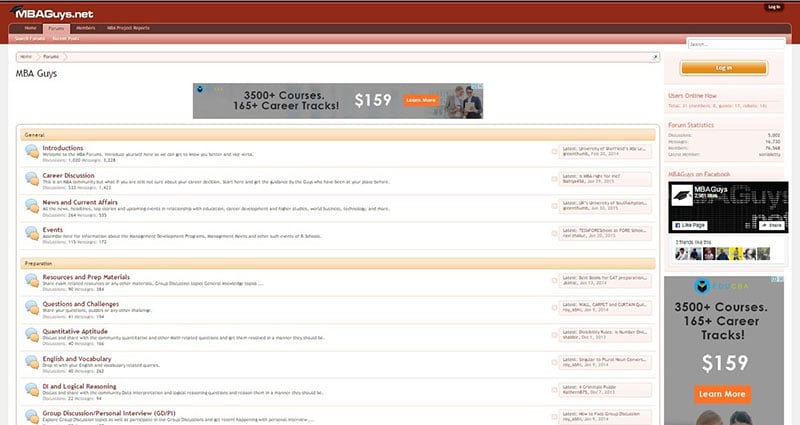Screen dimensions: 800x425
Task: Open the latest post link in Events row
Action: [x=612, y=230]
